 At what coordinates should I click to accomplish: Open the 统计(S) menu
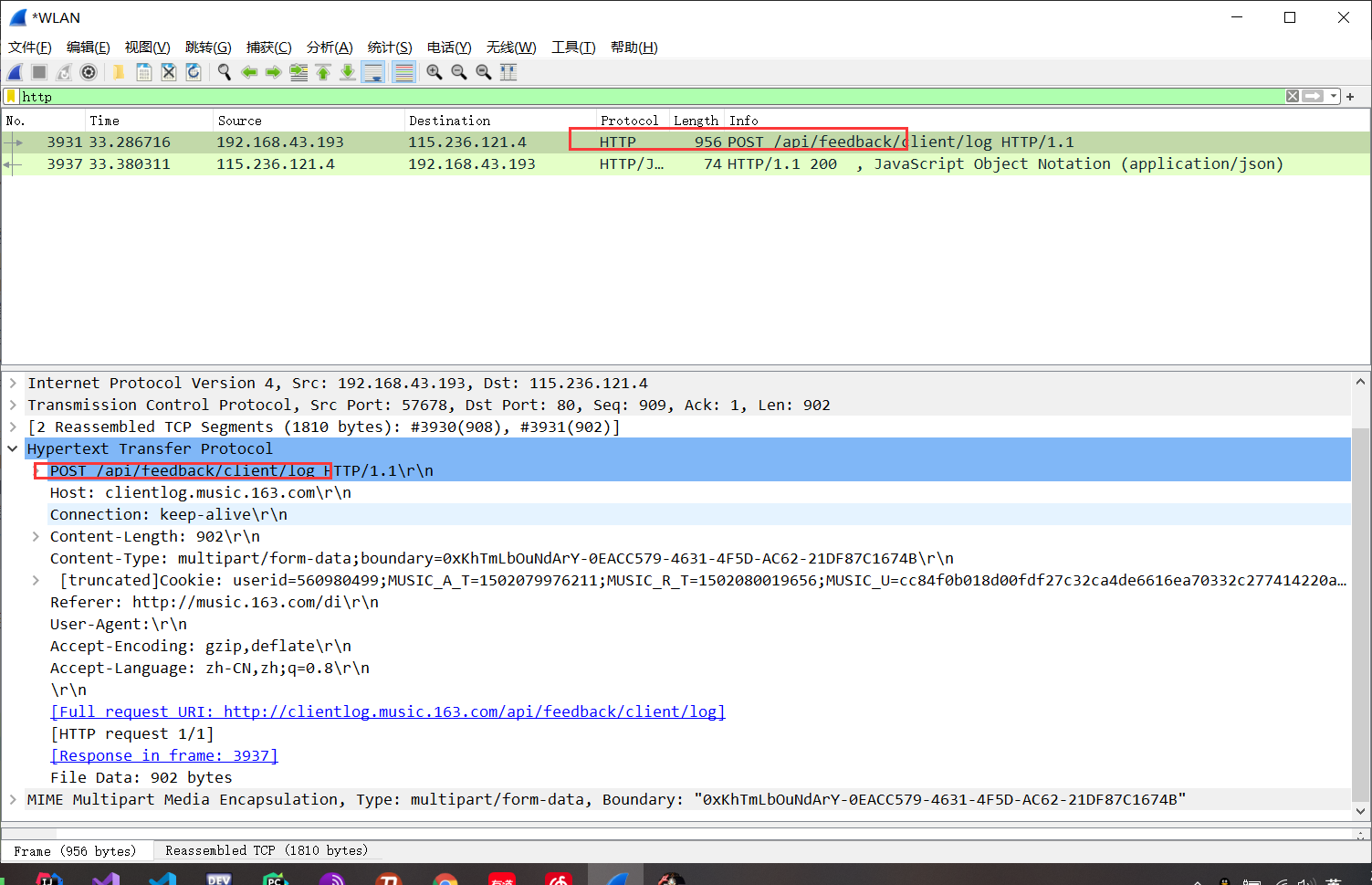(x=390, y=47)
